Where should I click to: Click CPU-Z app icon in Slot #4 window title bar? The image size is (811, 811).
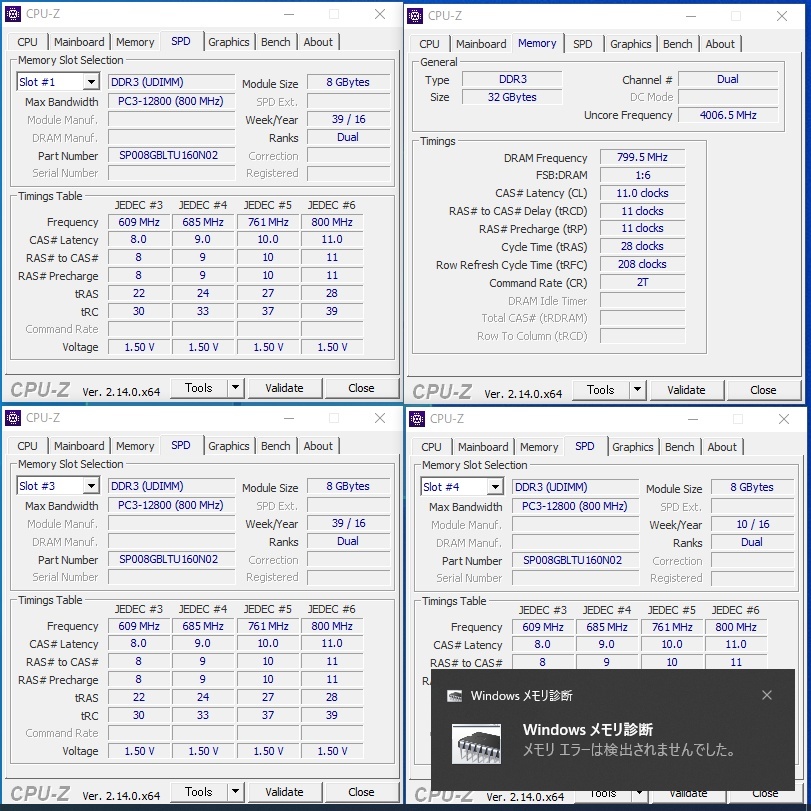click(417, 419)
